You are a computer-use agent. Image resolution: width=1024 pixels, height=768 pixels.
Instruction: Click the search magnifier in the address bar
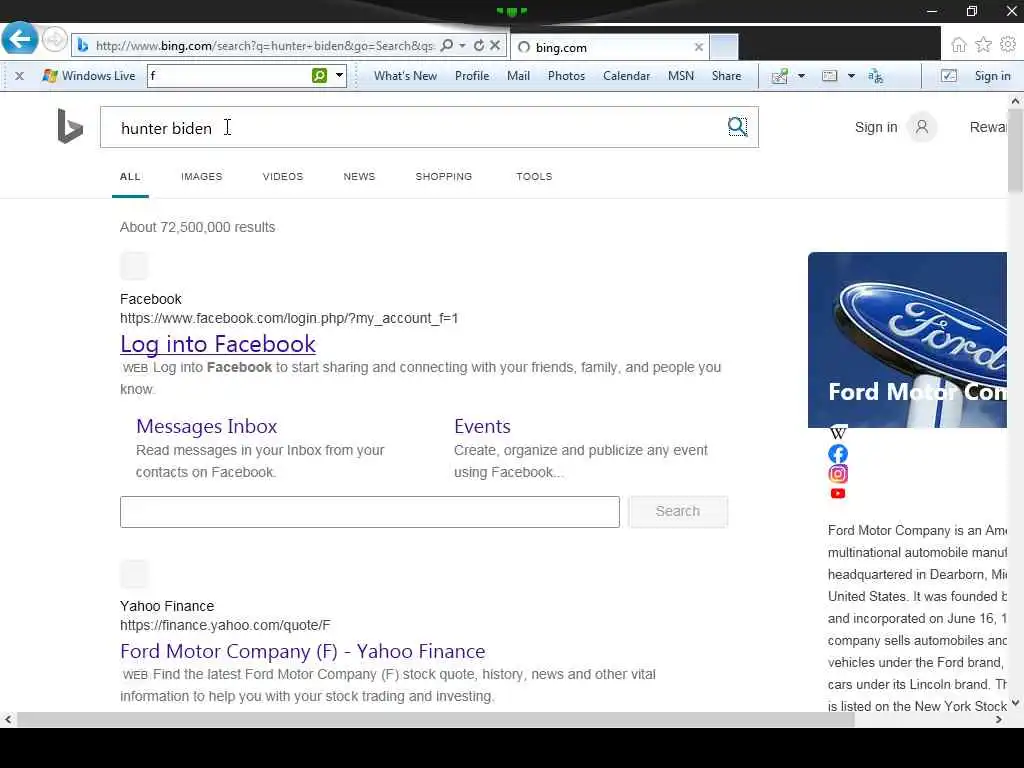[x=447, y=46]
